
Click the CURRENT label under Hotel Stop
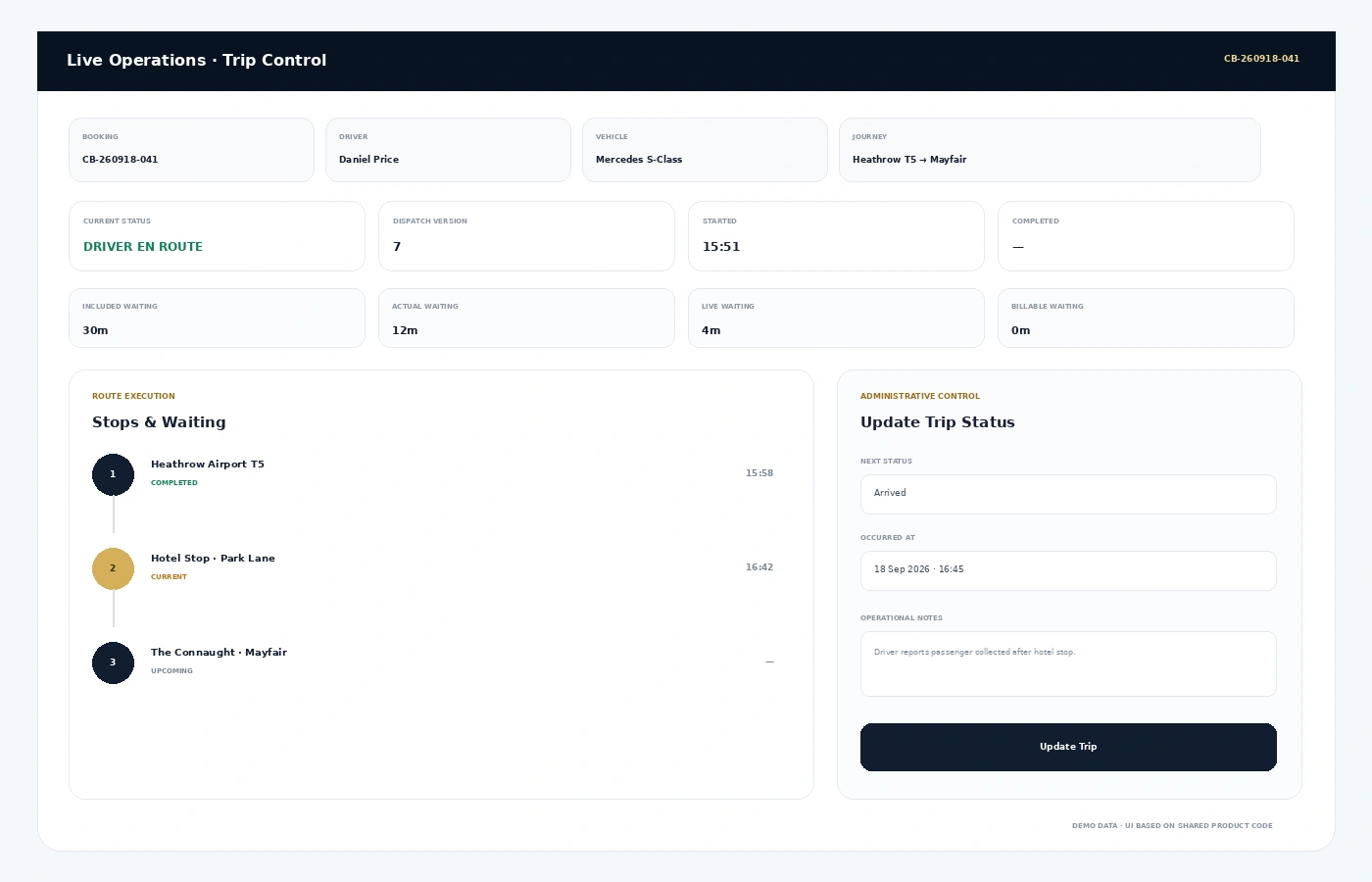(169, 577)
